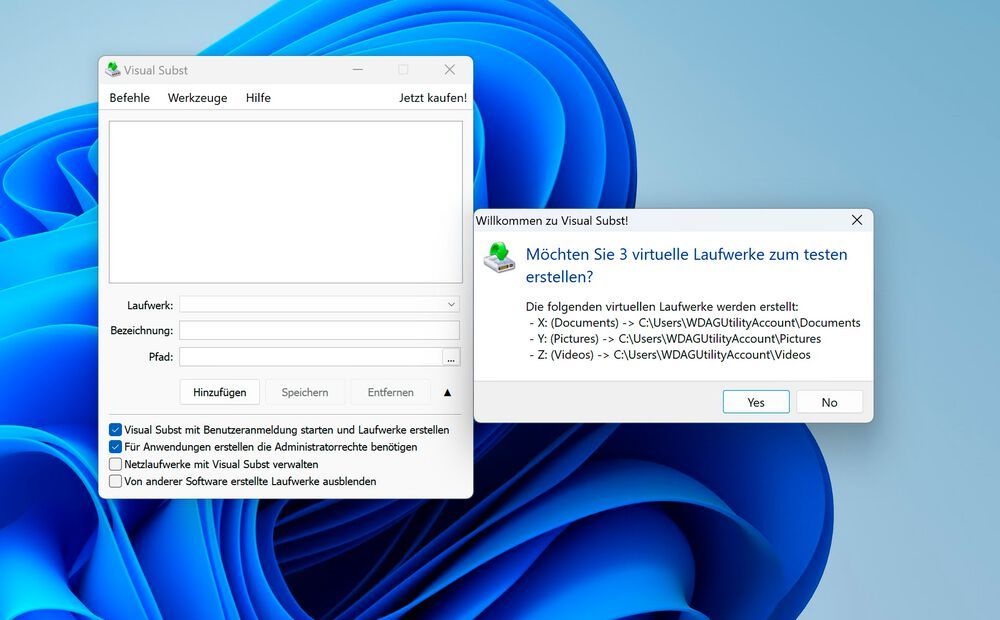Enable hiding drives created by other software

[x=115, y=481]
